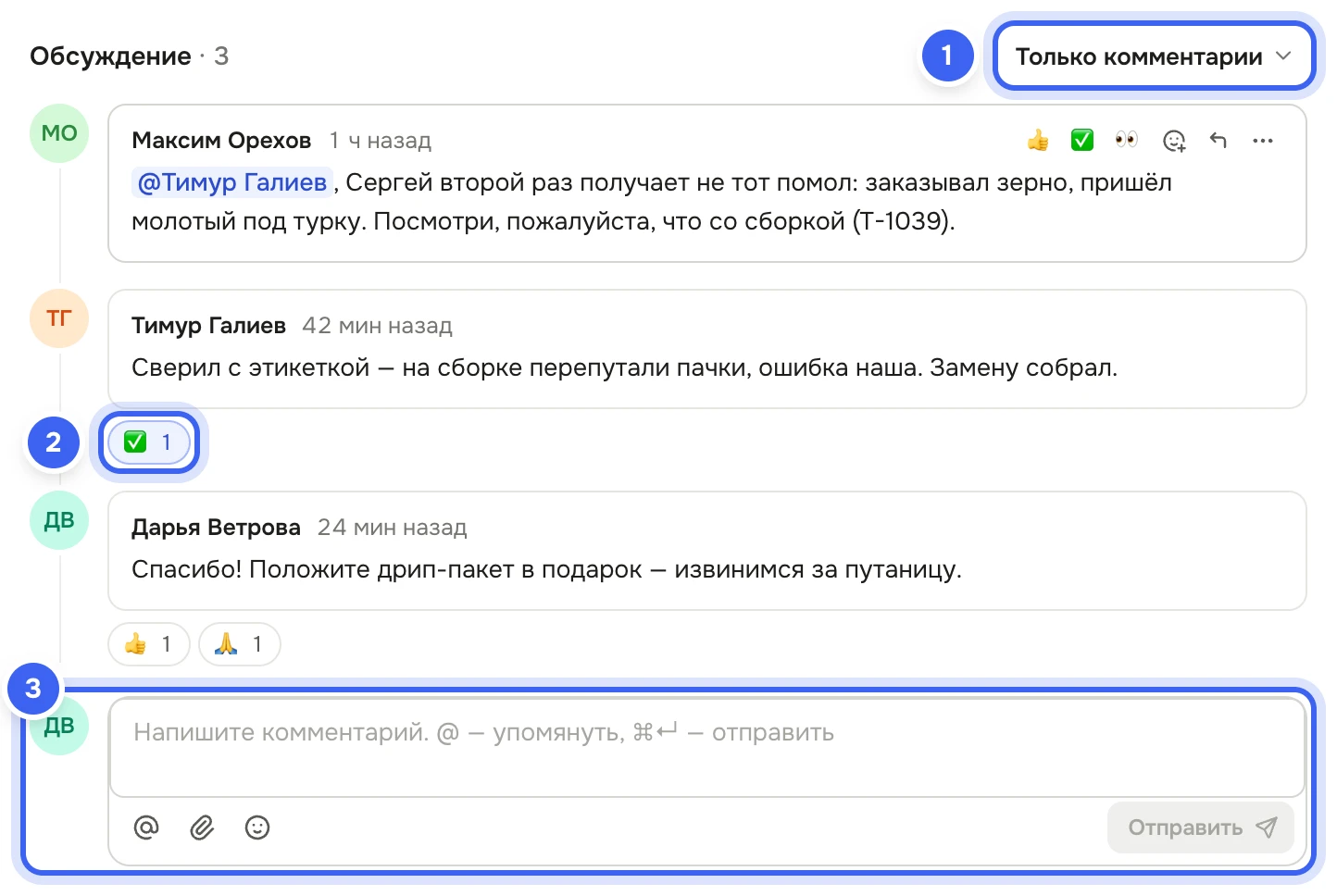1337x896 pixels.
Task: Click comment text «Сверил с этикеткой»
Action: tap(251, 367)
